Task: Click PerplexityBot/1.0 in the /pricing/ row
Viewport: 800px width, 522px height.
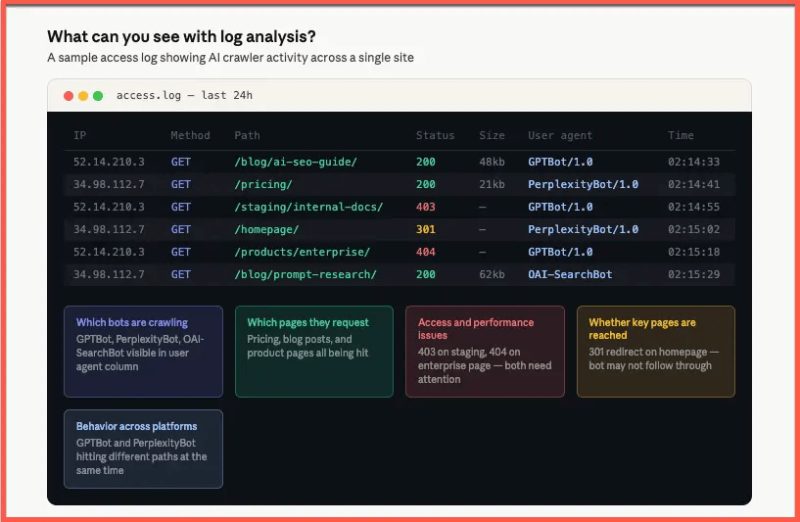Action: (x=583, y=185)
